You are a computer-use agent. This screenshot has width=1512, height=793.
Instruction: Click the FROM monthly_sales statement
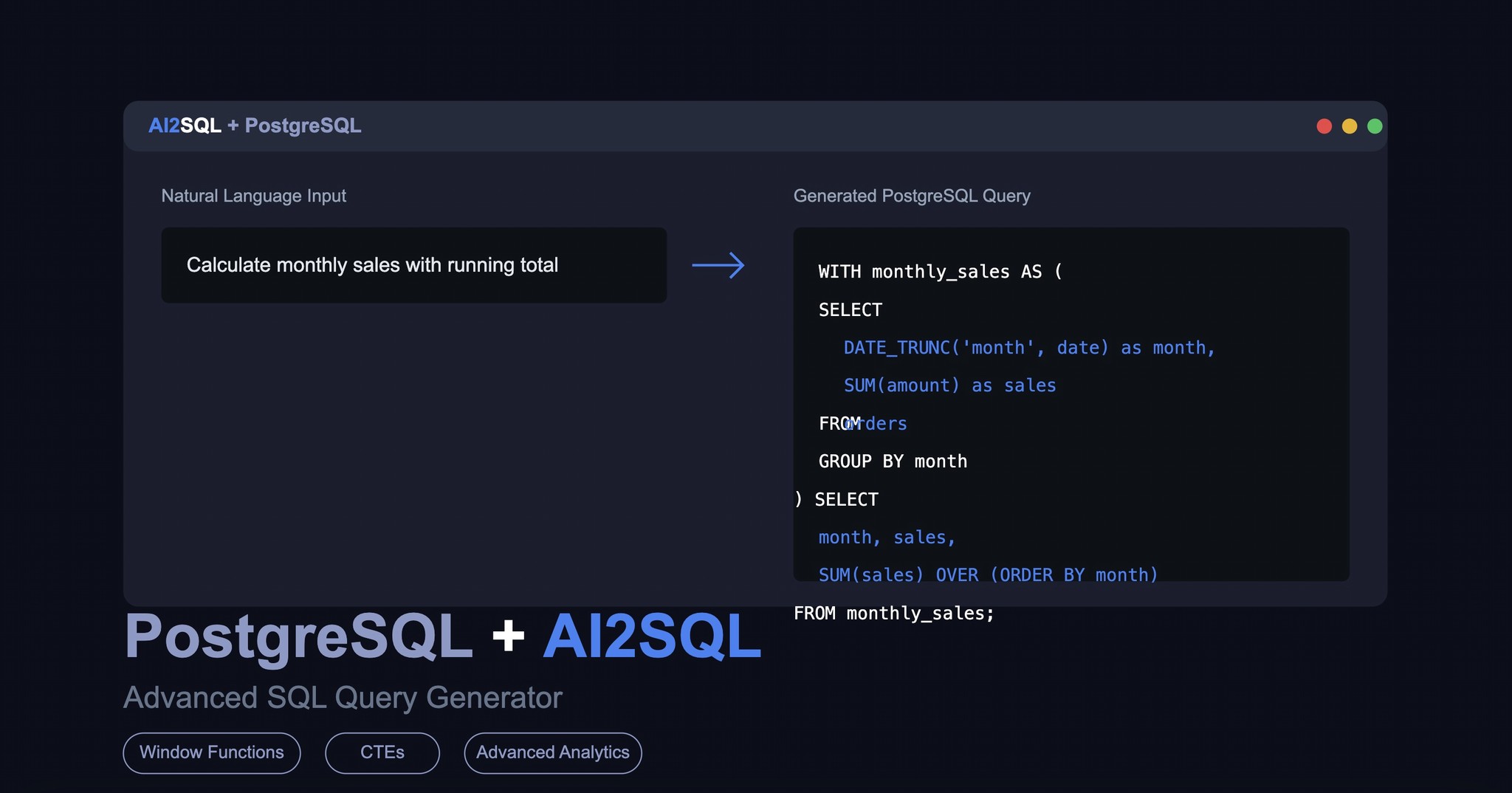point(893,613)
